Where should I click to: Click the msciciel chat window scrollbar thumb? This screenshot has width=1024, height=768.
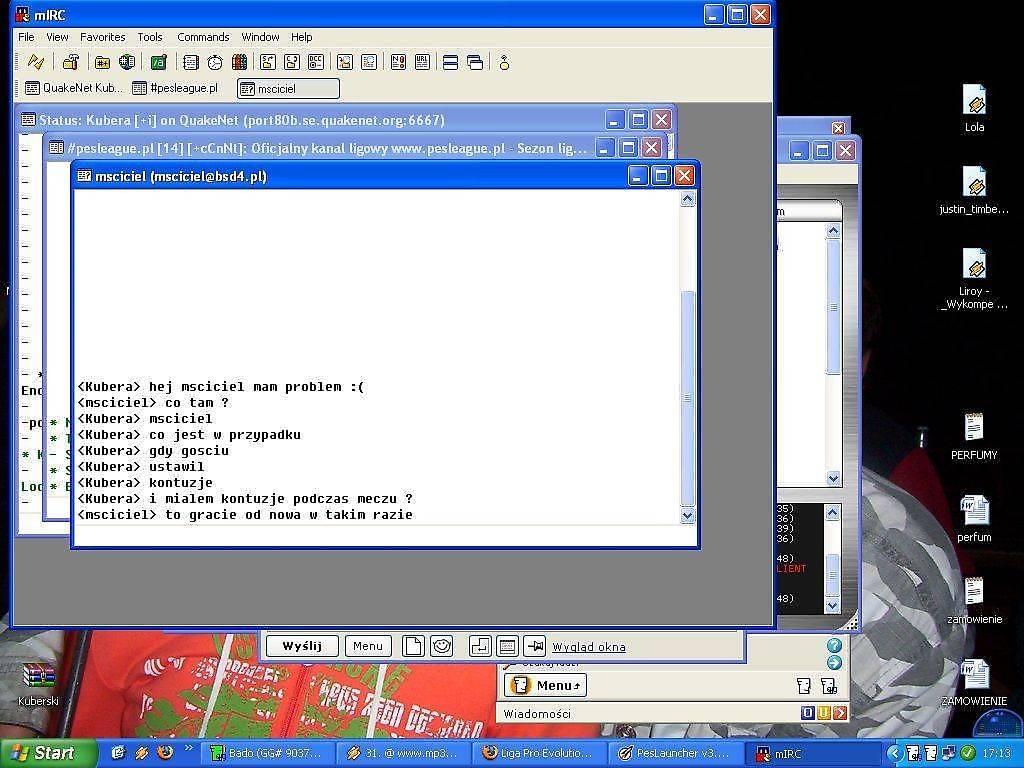point(687,397)
